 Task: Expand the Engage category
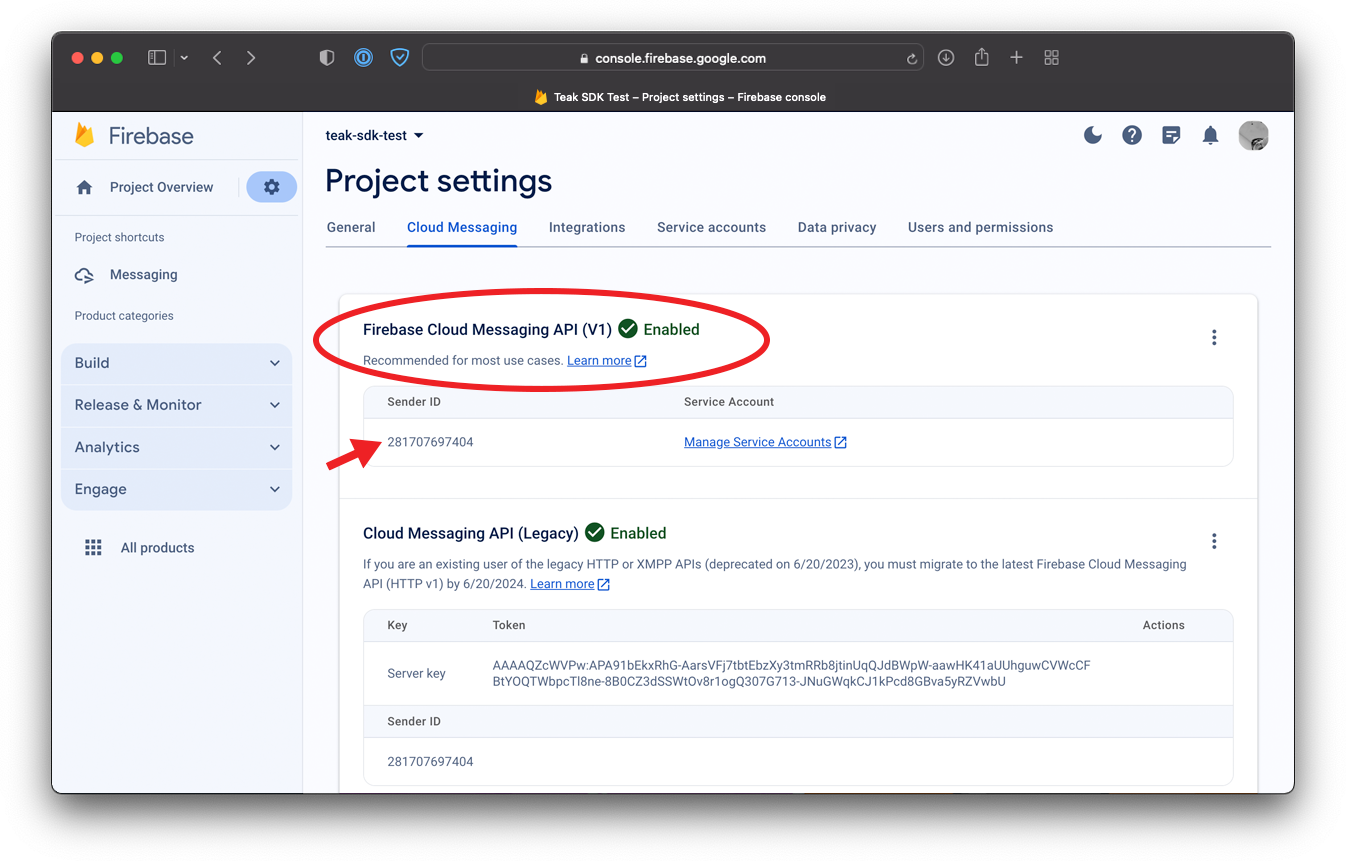click(176, 489)
